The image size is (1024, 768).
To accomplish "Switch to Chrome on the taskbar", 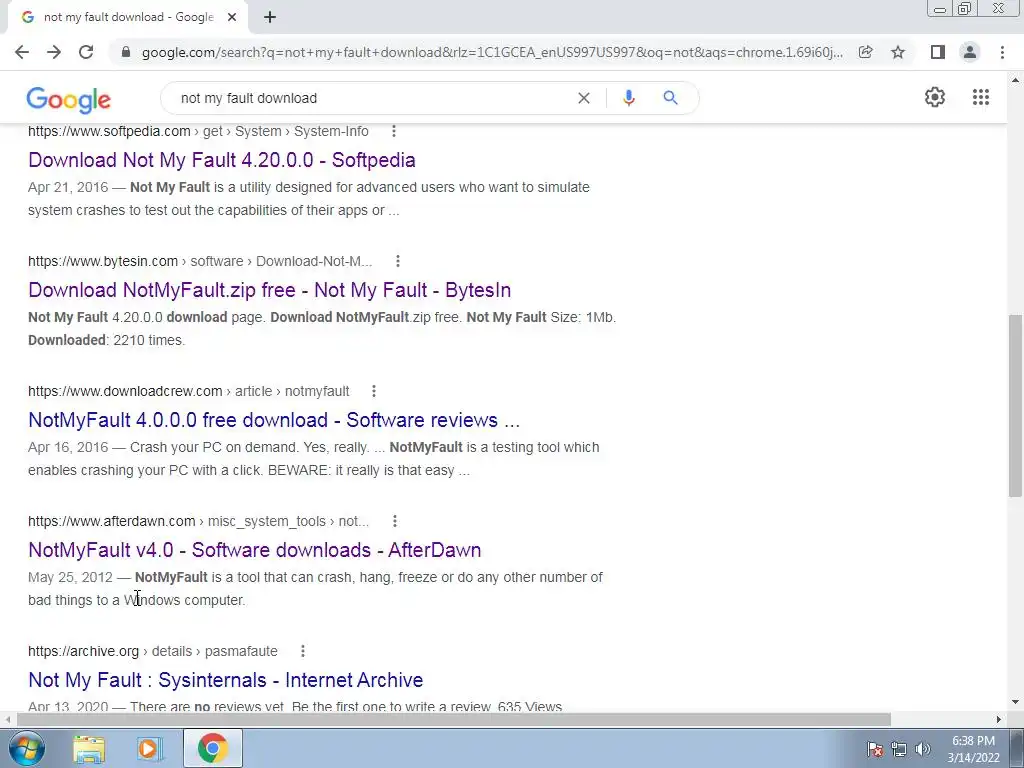I will pyautogui.click(x=213, y=748).
